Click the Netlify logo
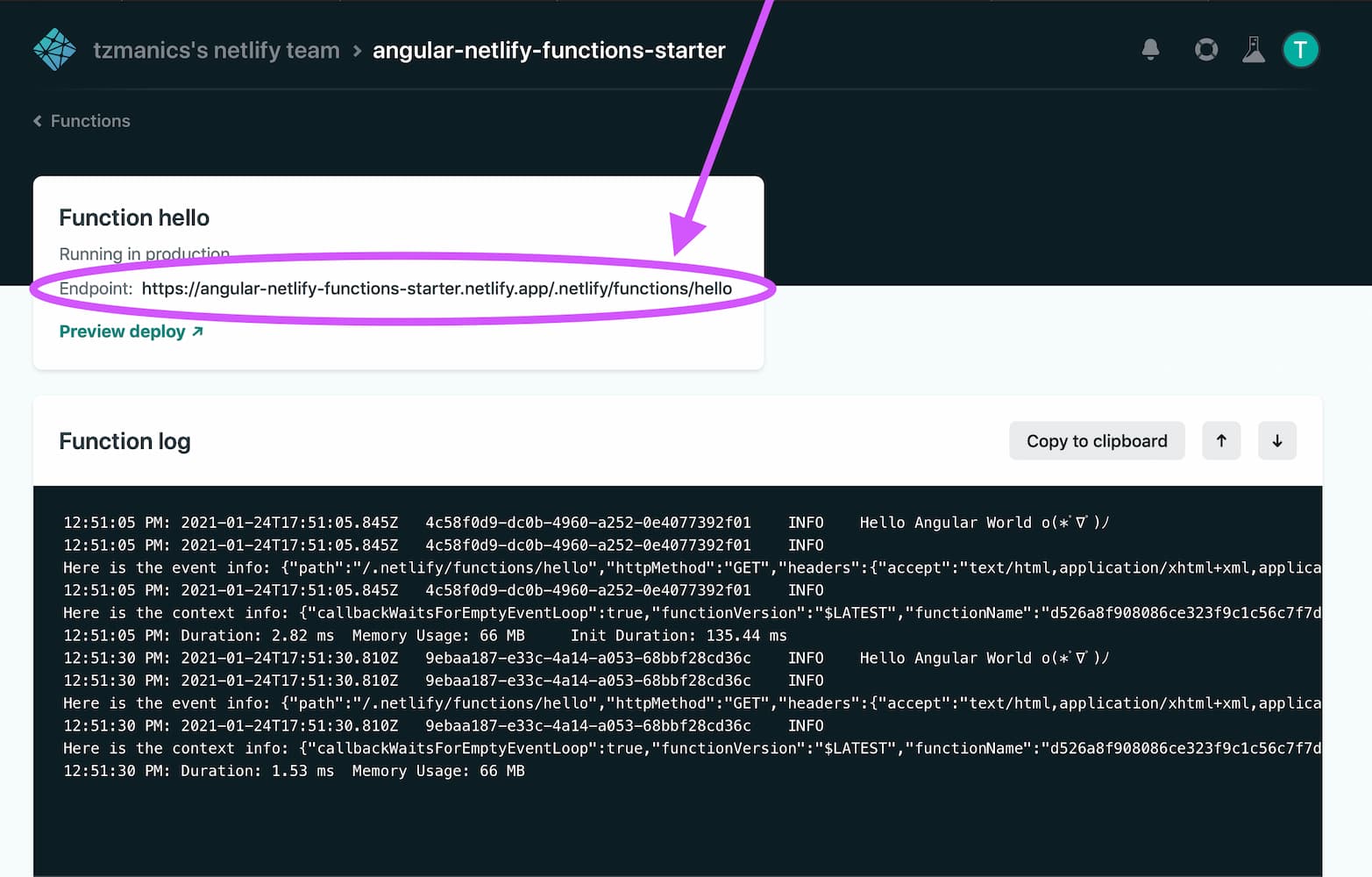The image size is (1372, 877). (53, 49)
